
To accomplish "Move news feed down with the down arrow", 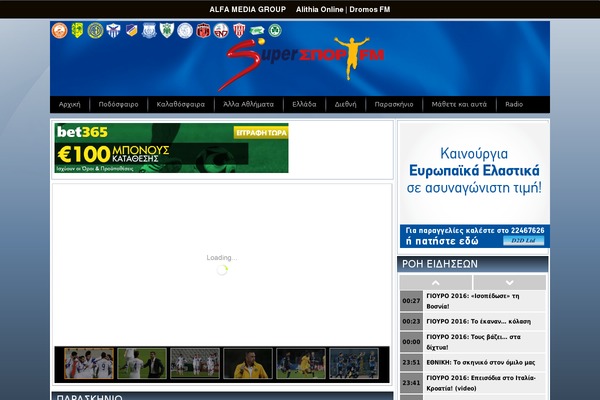I will (x=509, y=283).
